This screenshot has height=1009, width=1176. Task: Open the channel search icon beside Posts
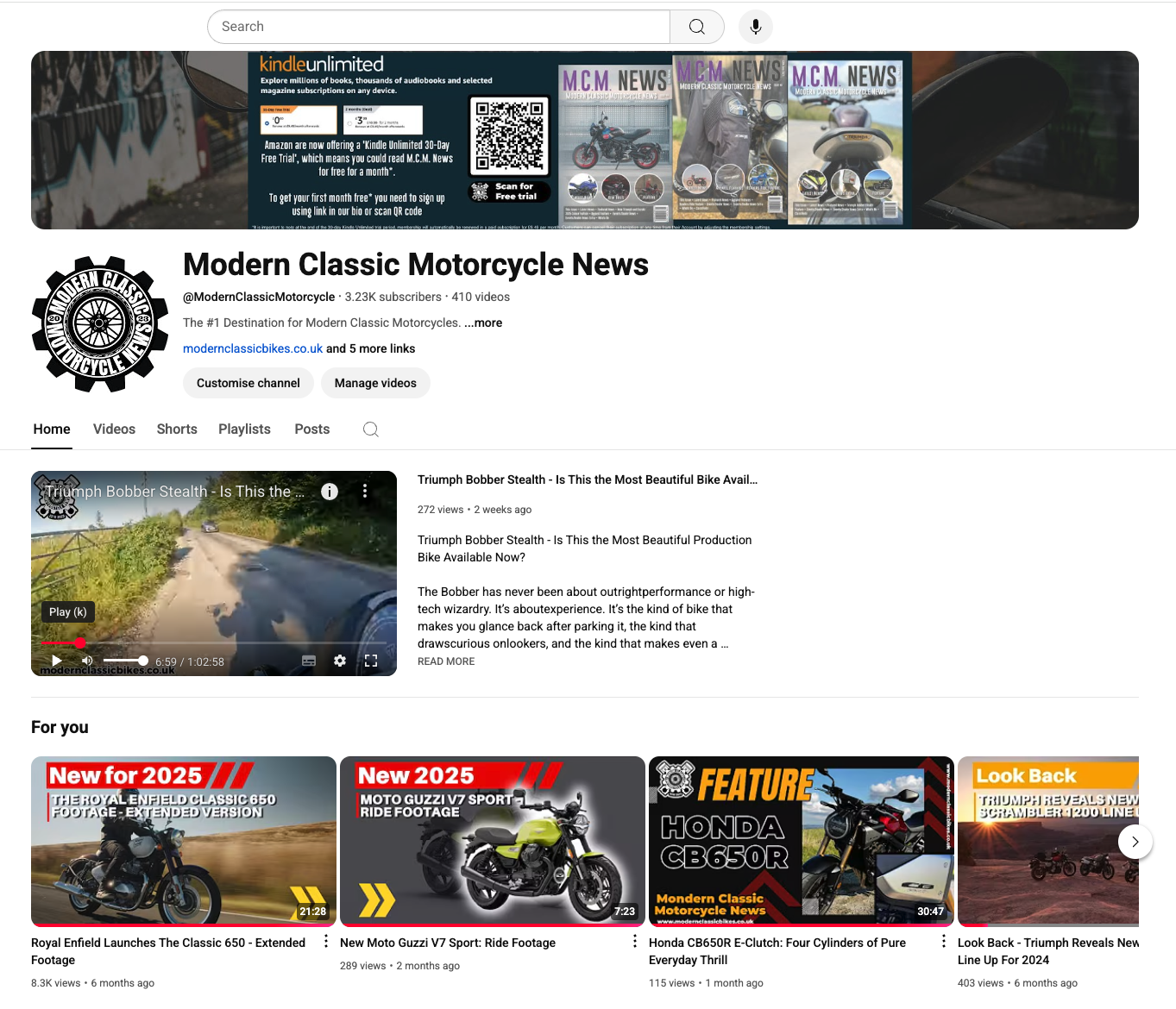(371, 429)
